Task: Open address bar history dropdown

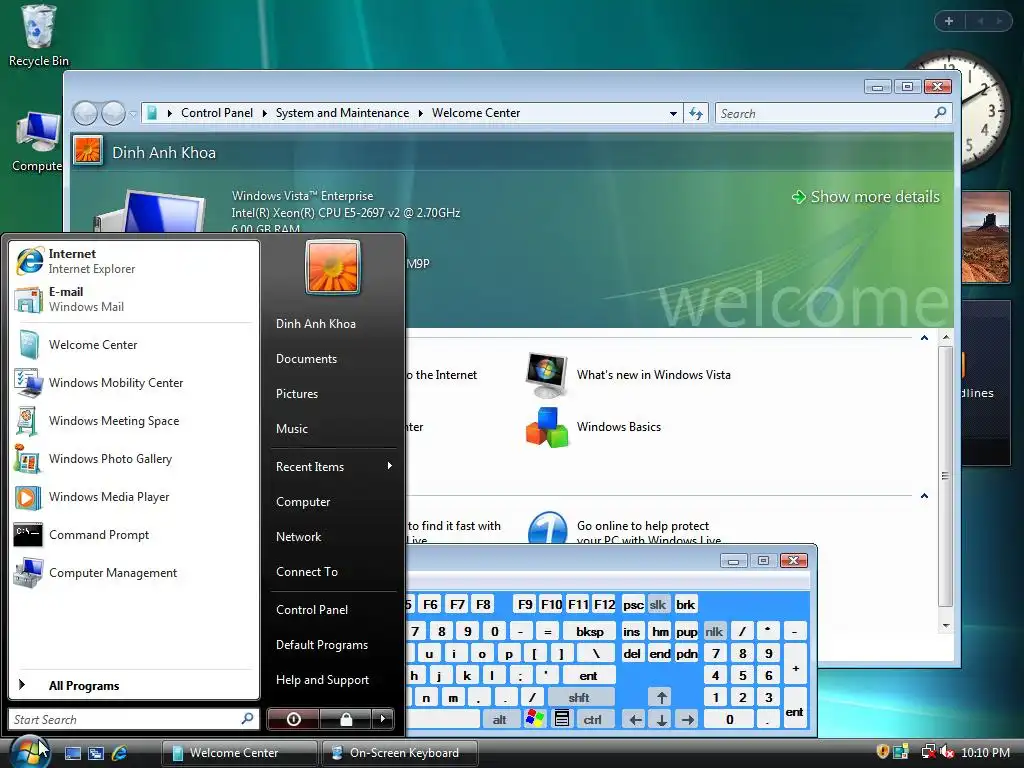Action: [673, 114]
